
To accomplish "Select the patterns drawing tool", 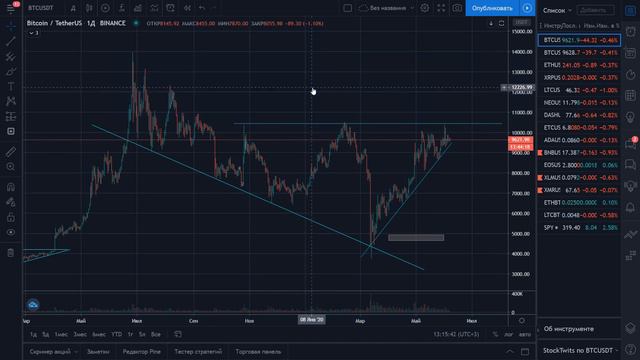I will (11, 101).
